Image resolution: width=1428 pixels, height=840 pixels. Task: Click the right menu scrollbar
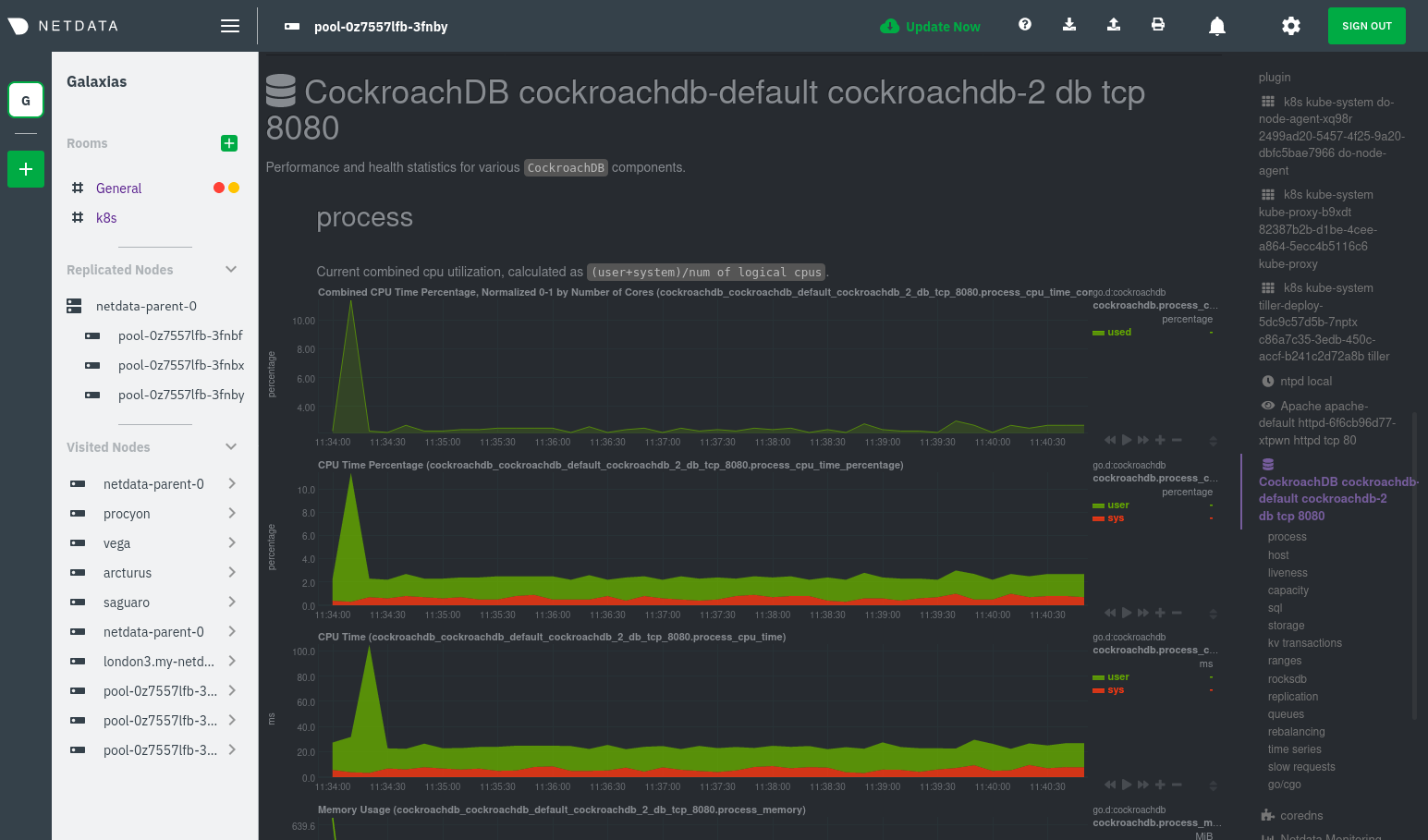tap(1414, 566)
